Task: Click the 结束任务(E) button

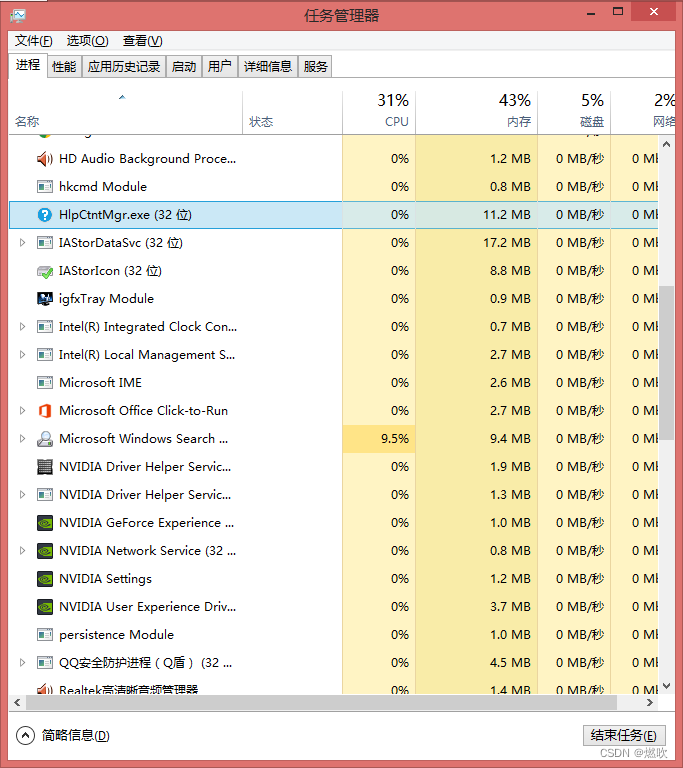Action: 624,735
